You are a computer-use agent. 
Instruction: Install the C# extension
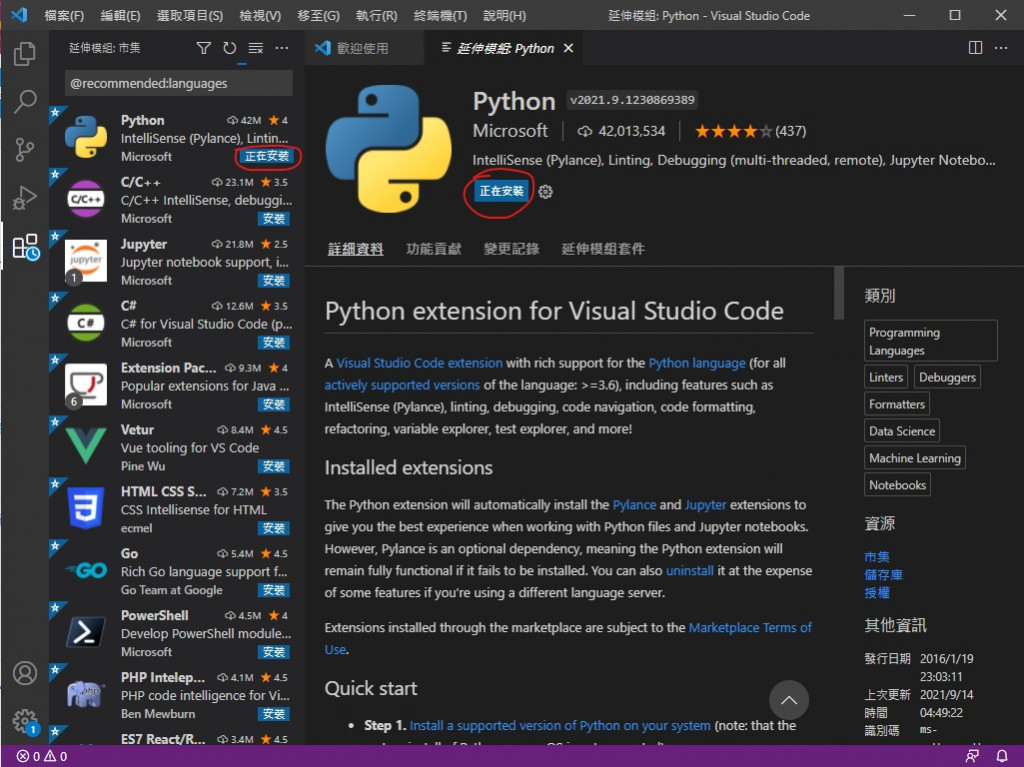tap(274, 343)
